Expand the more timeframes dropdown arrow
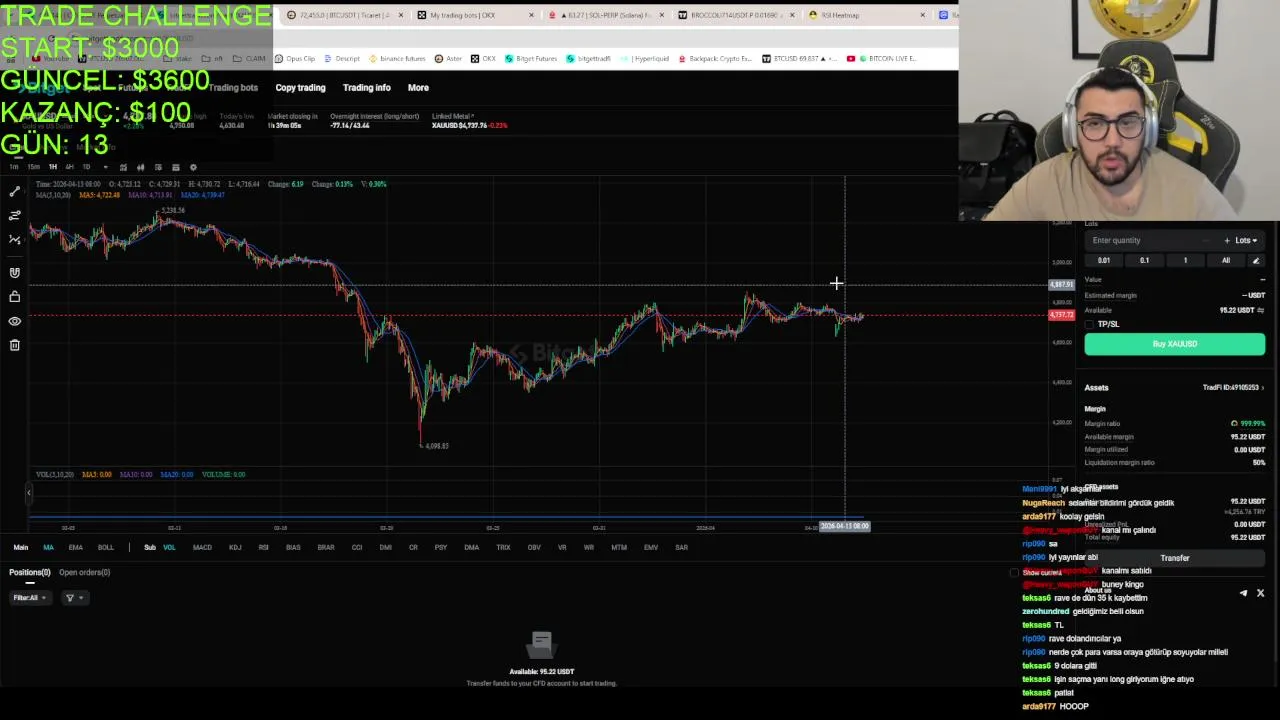Viewport: 1280px width, 720px height. [106, 167]
